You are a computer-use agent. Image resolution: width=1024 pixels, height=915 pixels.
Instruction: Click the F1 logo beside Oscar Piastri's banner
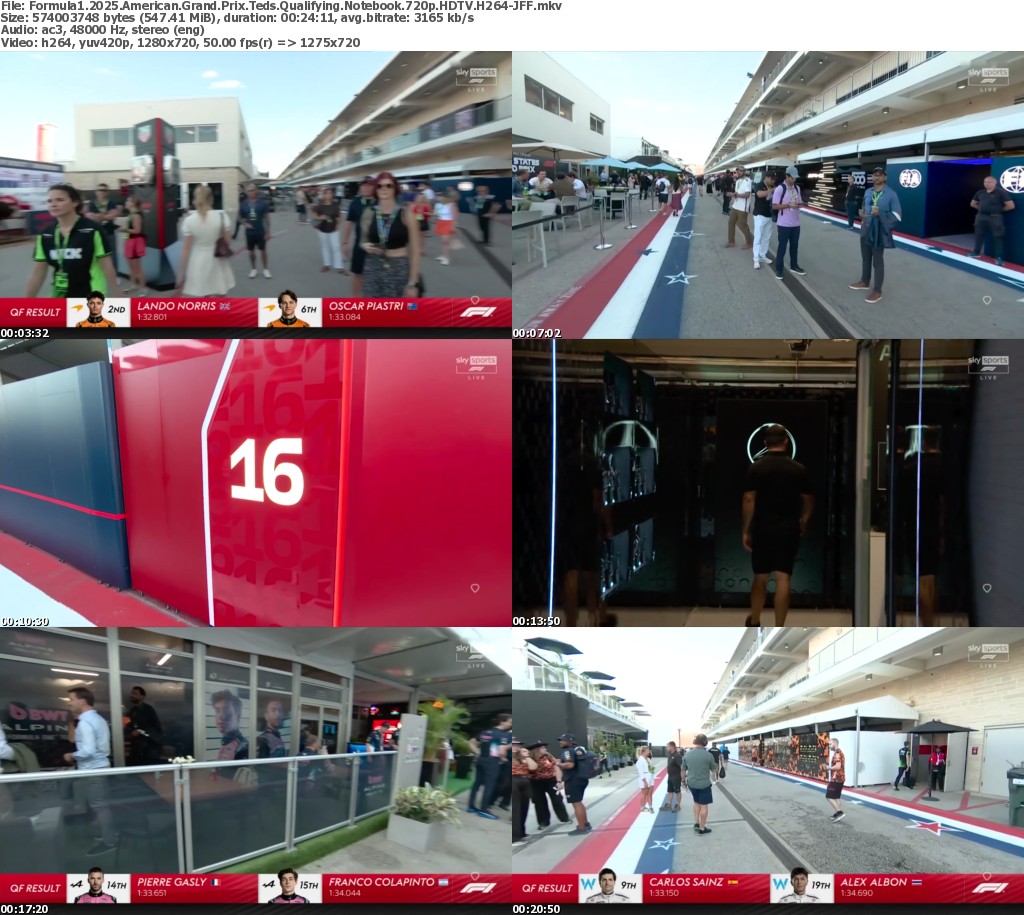(477, 312)
